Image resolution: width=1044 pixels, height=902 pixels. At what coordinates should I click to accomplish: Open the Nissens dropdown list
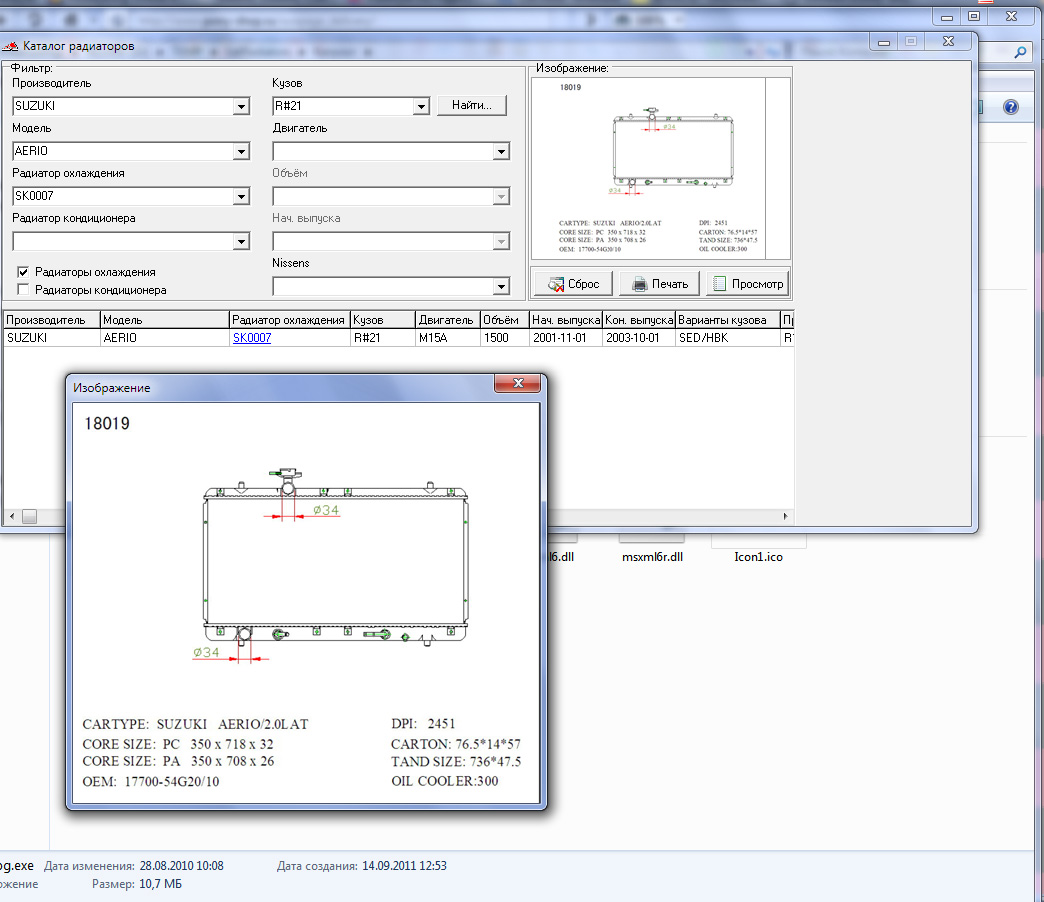tap(501, 288)
